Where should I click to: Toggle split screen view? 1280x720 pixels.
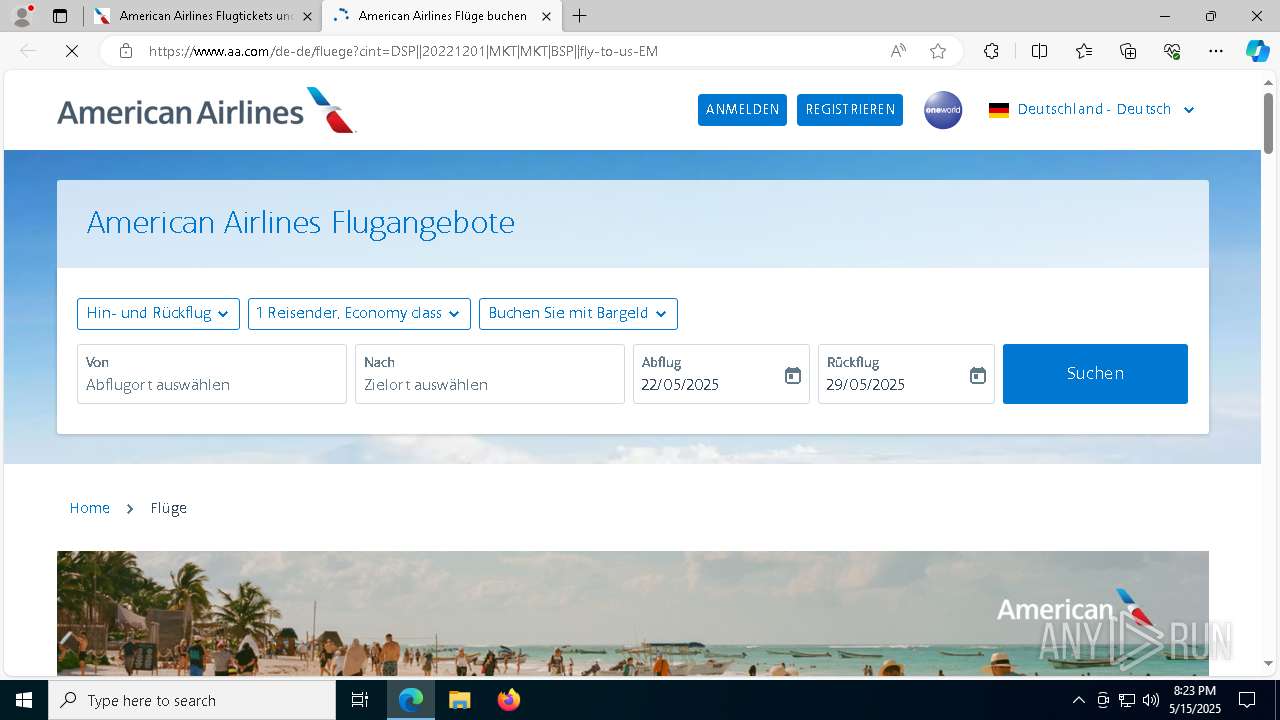1039,51
